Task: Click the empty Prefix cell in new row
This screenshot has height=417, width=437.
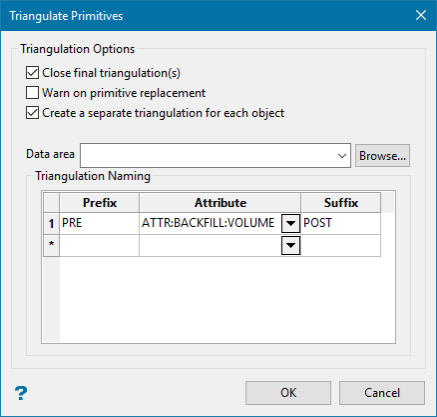Action: [99, 246]
